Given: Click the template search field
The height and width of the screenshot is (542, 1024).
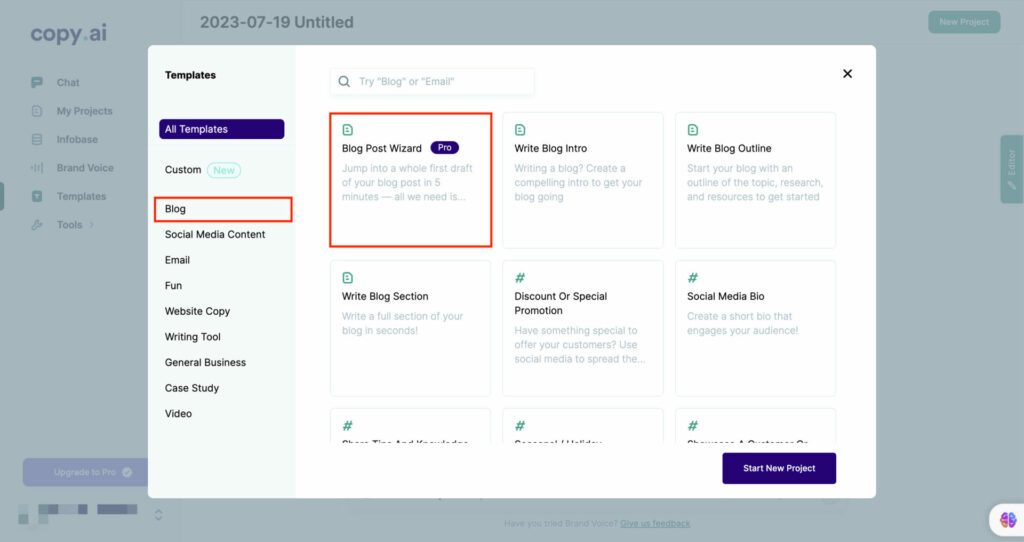Looking at the screenshot, I should [432, 82].
